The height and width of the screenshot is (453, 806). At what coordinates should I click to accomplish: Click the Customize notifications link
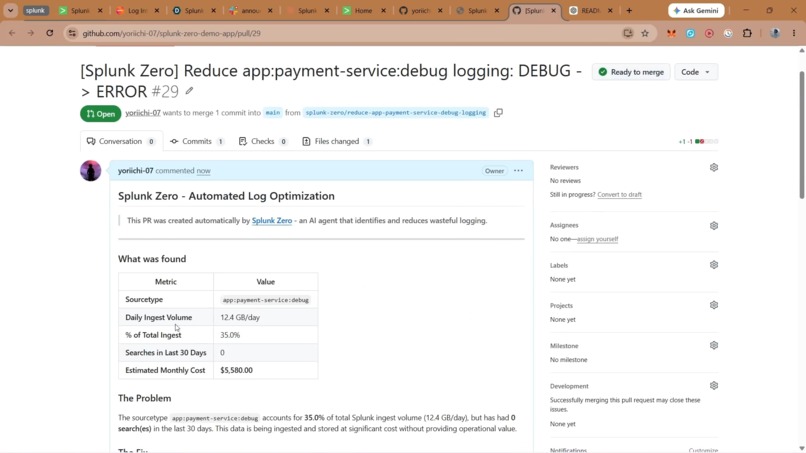point(703,450)
